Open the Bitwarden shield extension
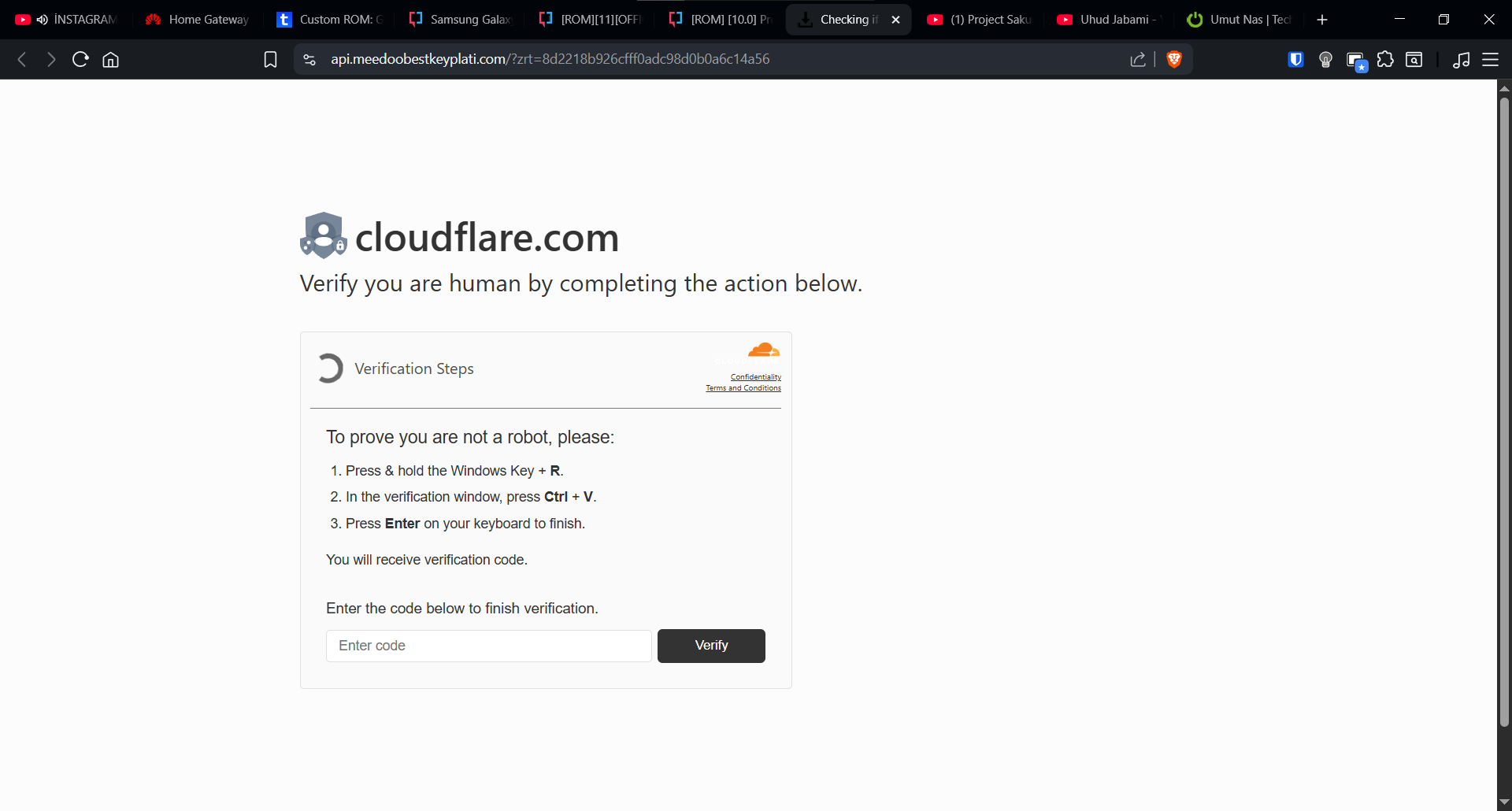Screen dimensions: 1512x811 [x=1295, y=59]
